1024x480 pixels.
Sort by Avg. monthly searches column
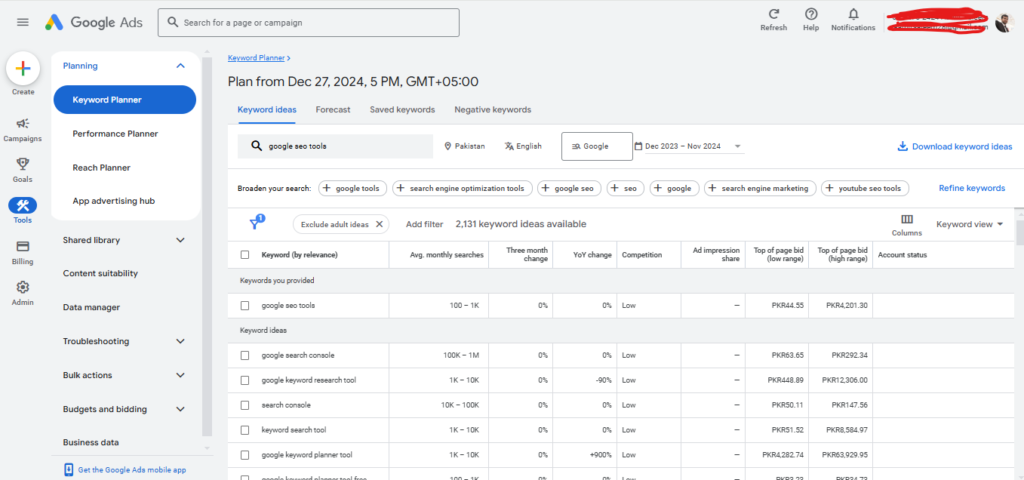pos(447,255)
